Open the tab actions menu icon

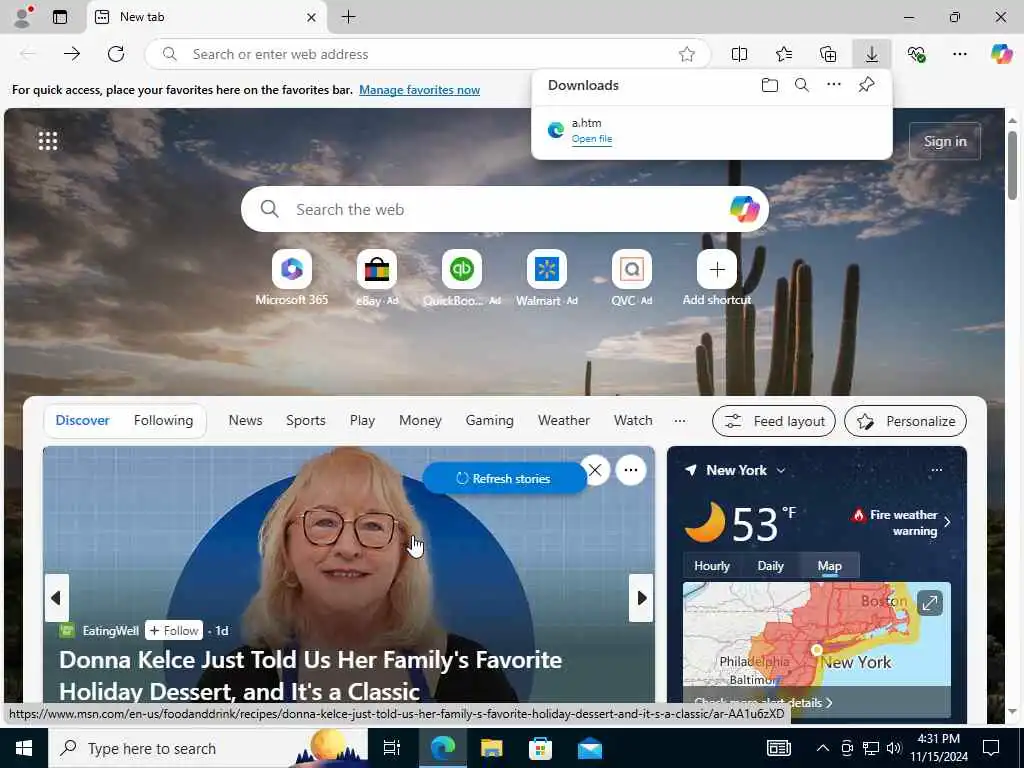tap(60, 17)
